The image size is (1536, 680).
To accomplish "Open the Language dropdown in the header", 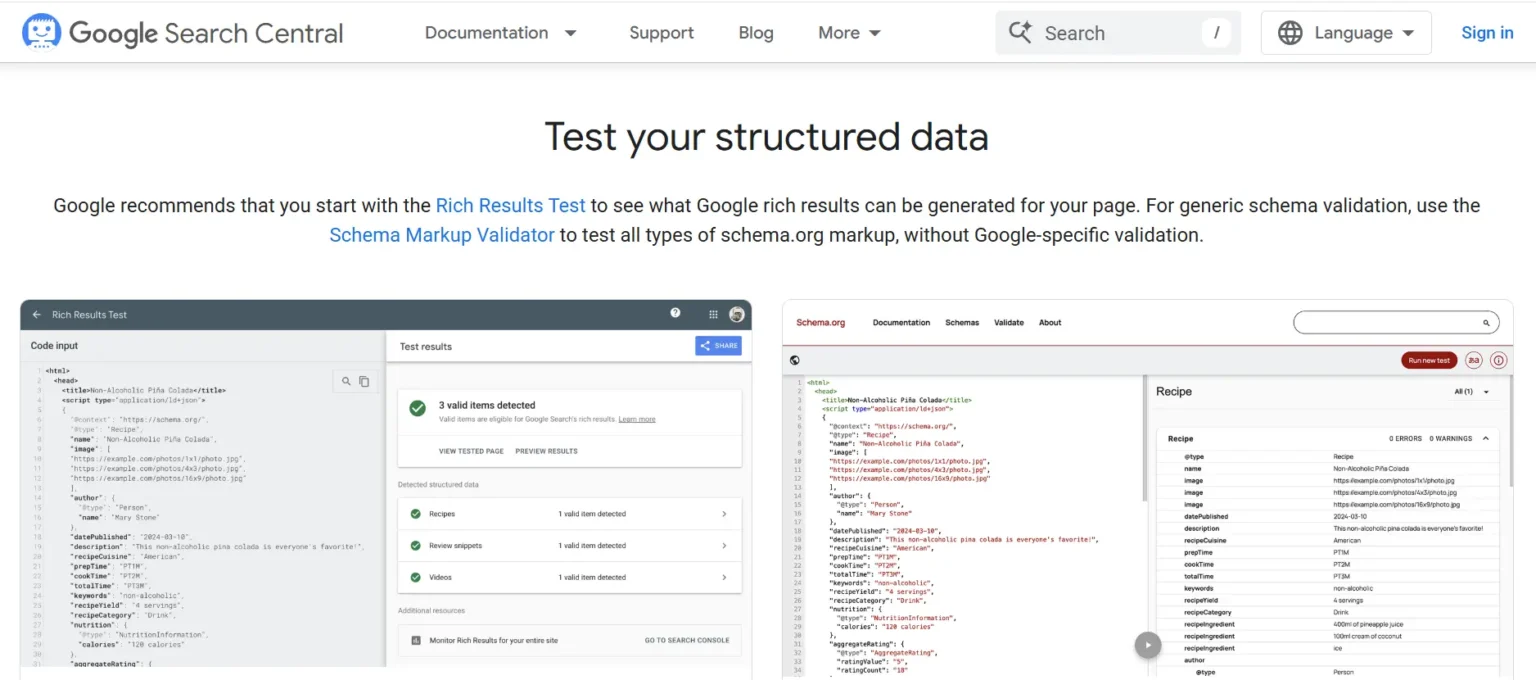I will point(1345,32).
